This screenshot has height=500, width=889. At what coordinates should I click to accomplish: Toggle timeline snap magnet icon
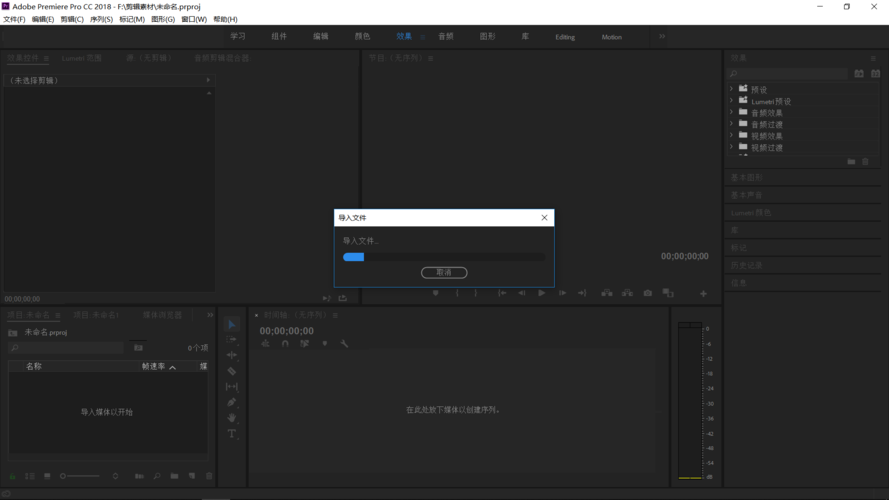point(285,344)
